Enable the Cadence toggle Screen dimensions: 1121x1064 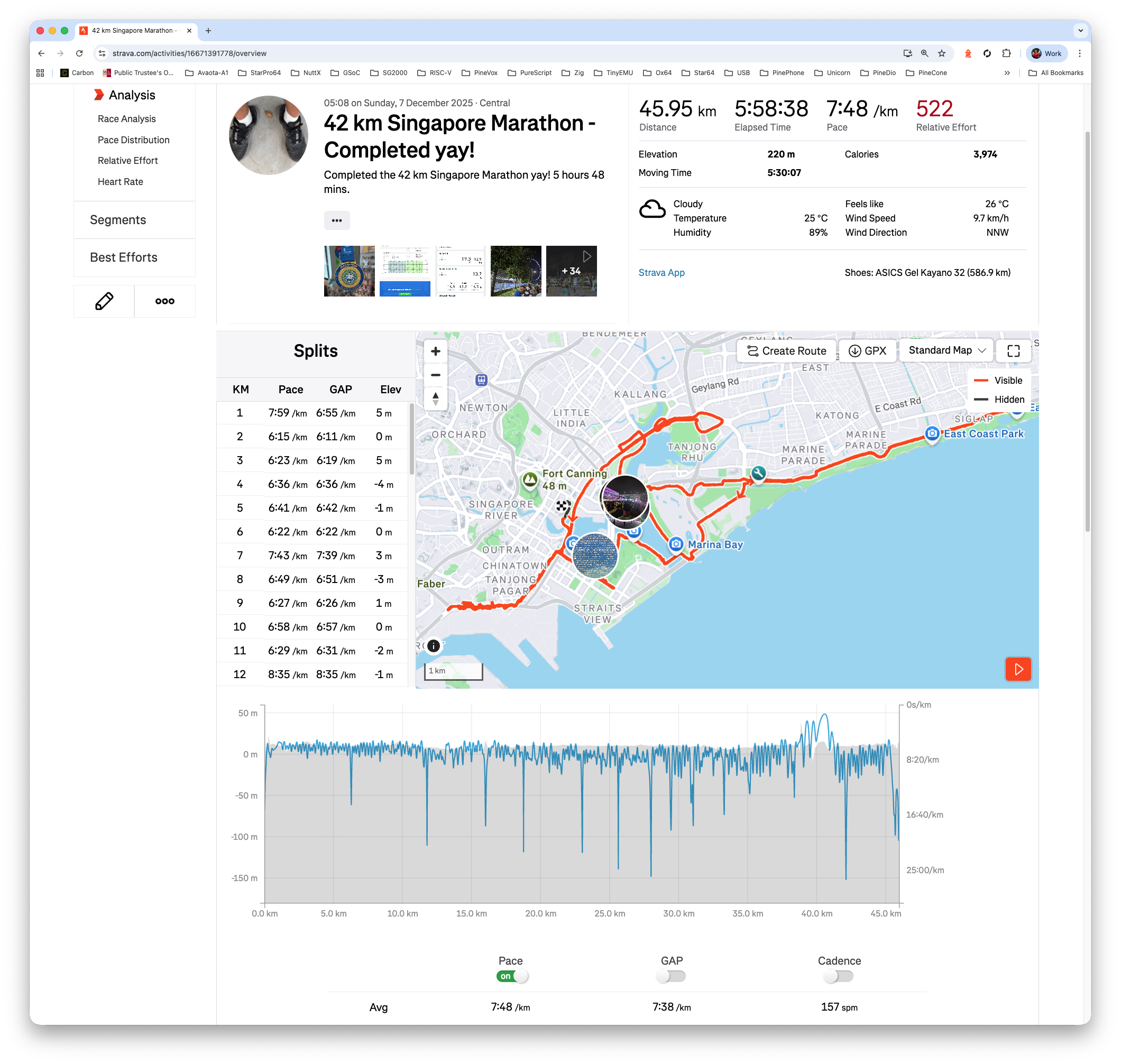839,976
